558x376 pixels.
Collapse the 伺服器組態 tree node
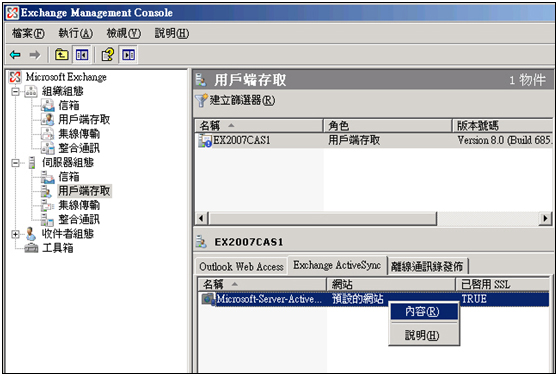coord(15,163)
